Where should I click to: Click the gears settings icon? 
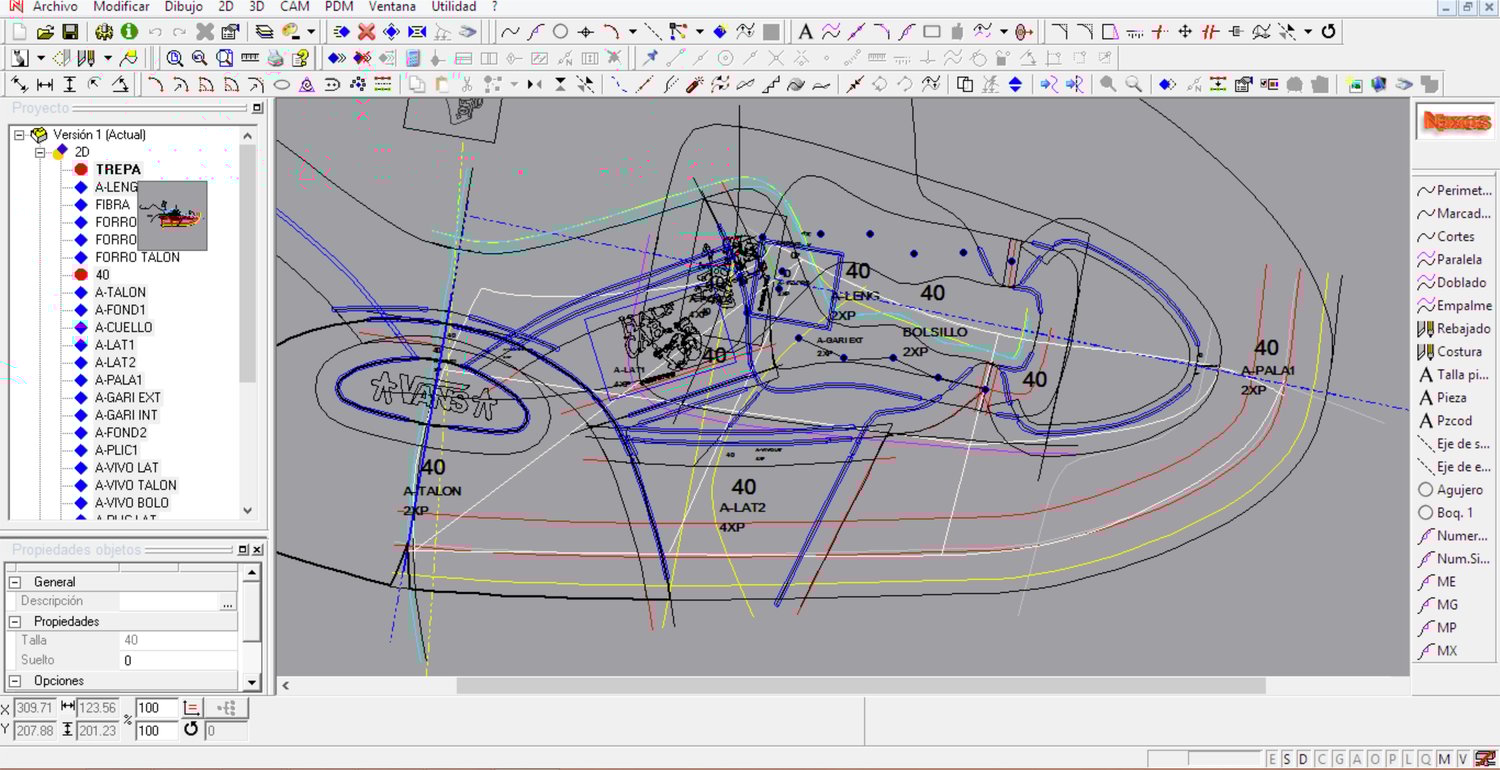pyautogui.click(x=104, y=32)
